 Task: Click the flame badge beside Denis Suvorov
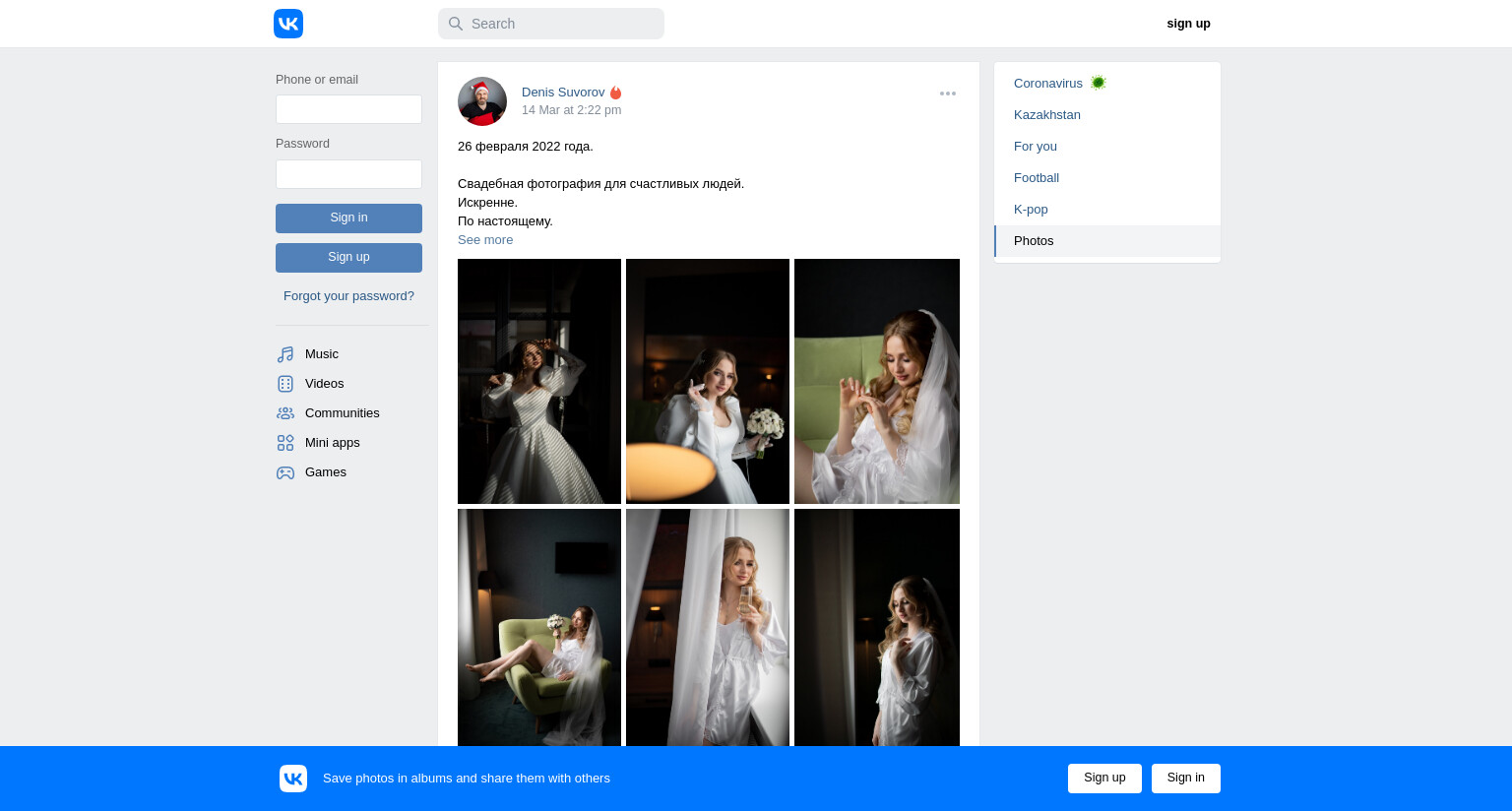616,93
